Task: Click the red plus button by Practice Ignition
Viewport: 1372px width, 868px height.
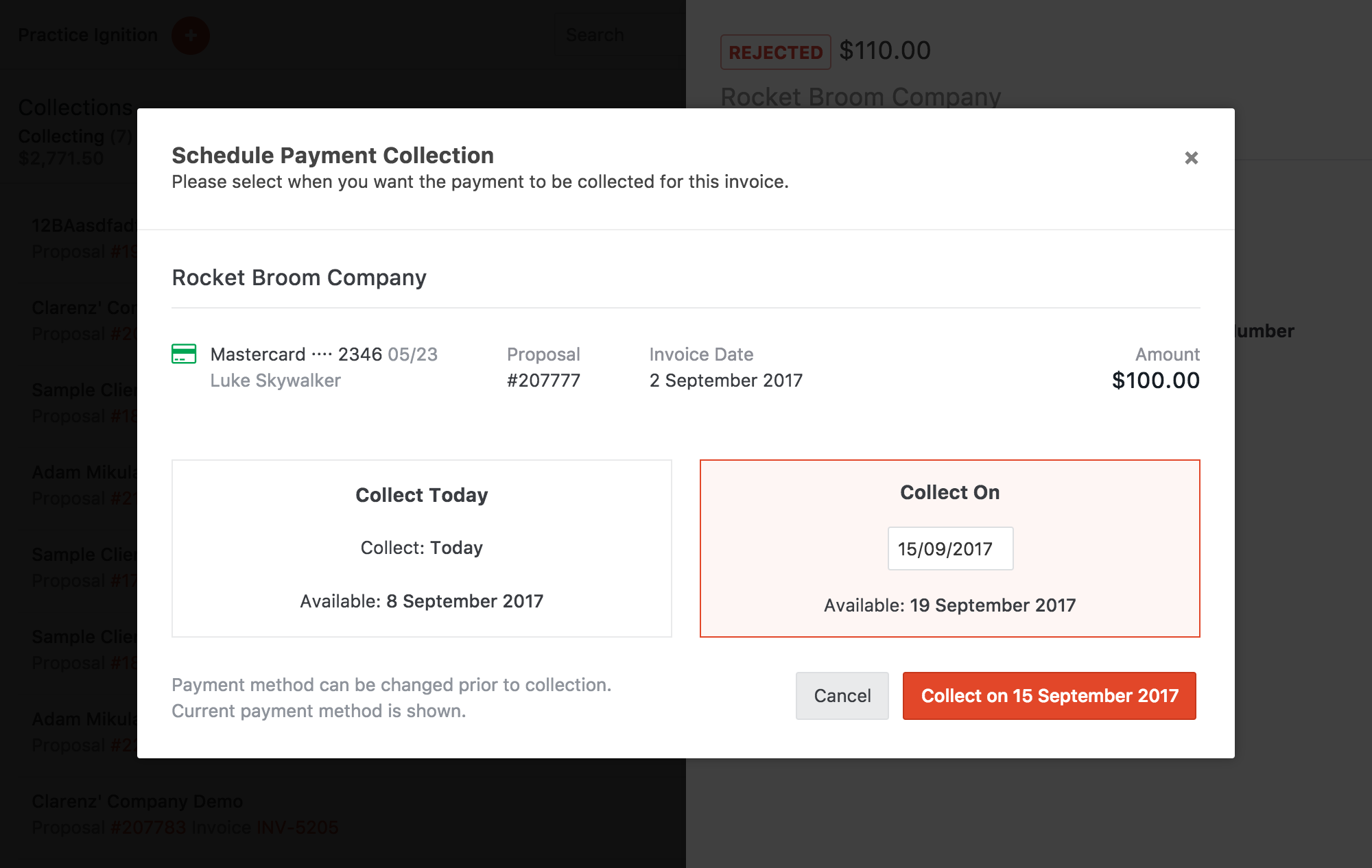Action: coord(191,35)
